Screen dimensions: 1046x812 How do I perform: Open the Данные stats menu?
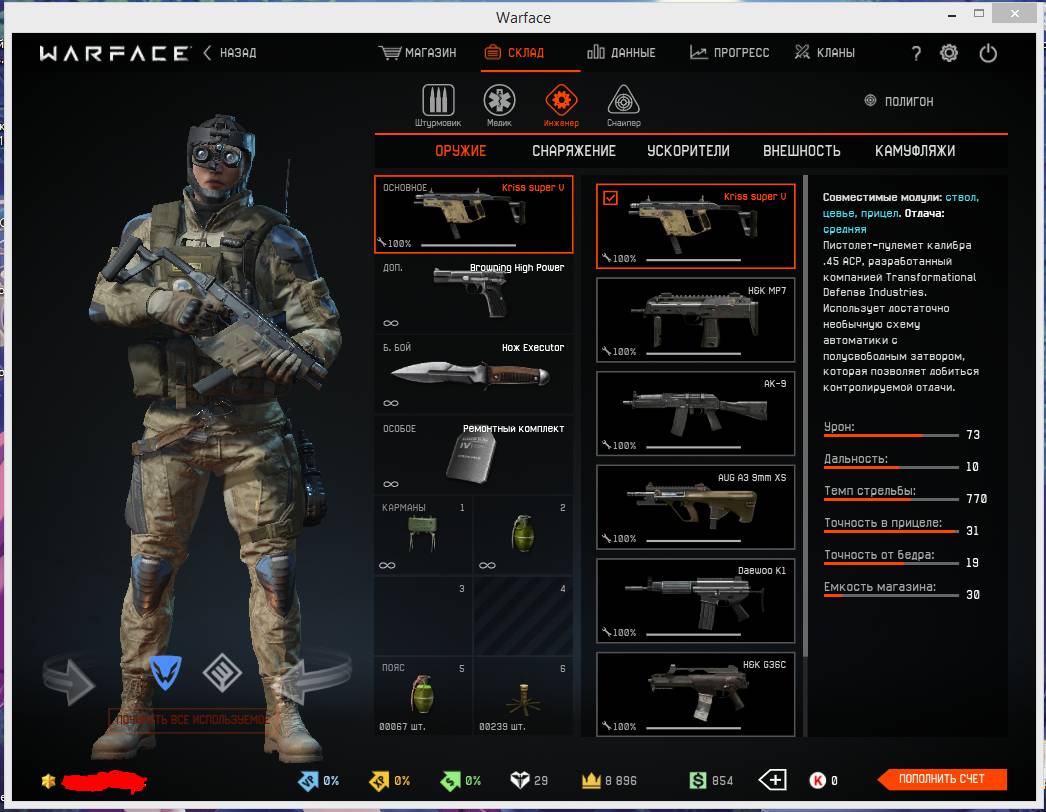(x=621, y=53)
